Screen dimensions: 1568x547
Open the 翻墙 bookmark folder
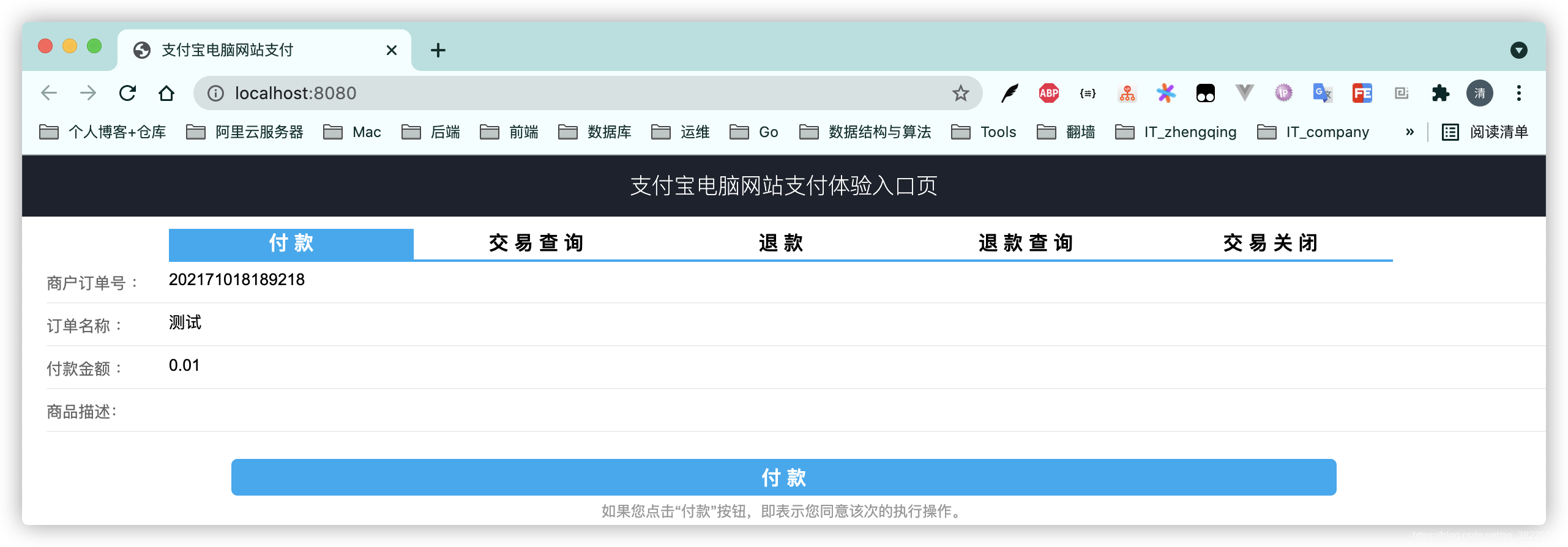coord(1066,132)
